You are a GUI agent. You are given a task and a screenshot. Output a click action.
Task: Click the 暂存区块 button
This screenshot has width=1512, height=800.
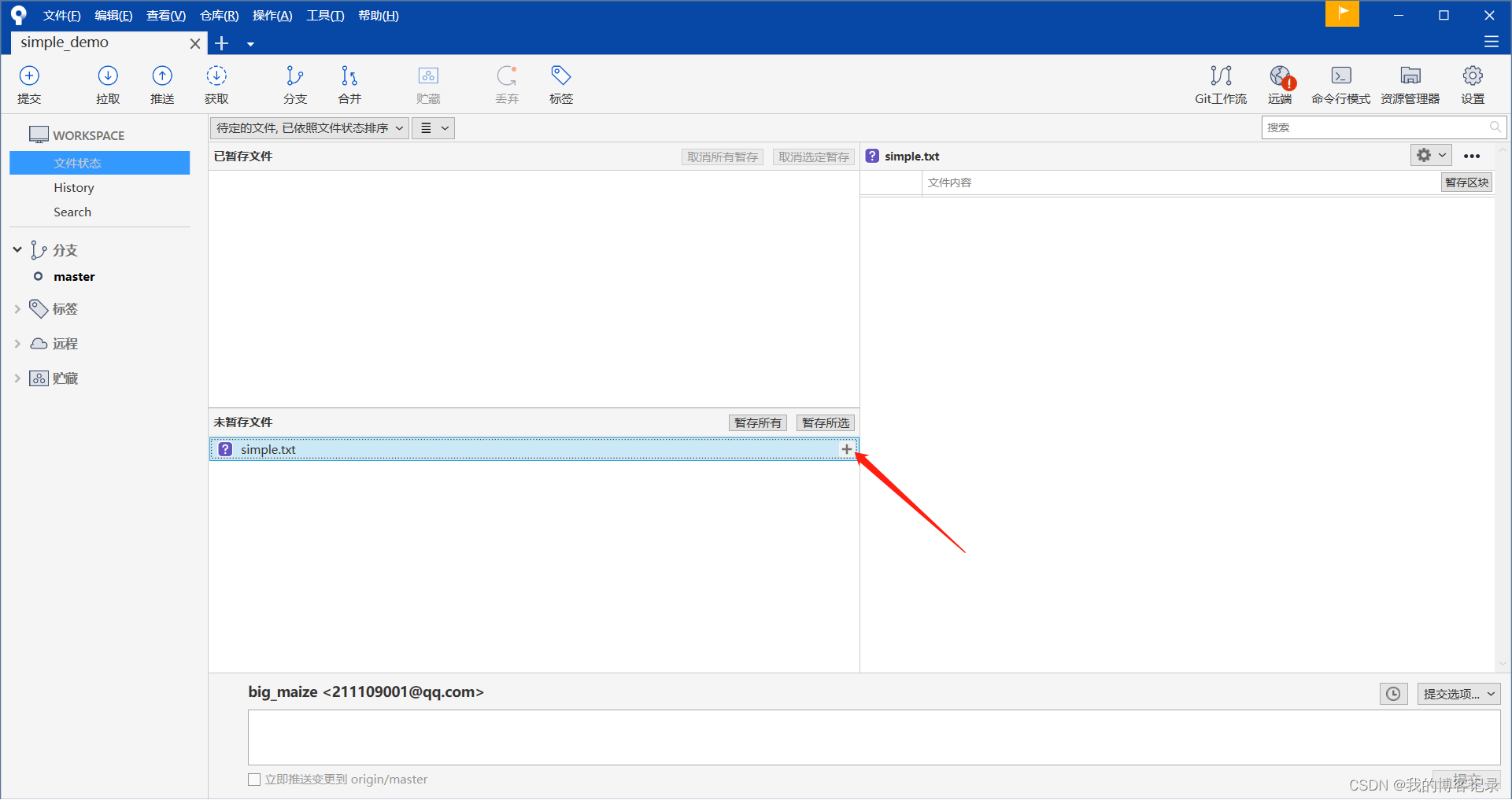tap(1467, 182)
